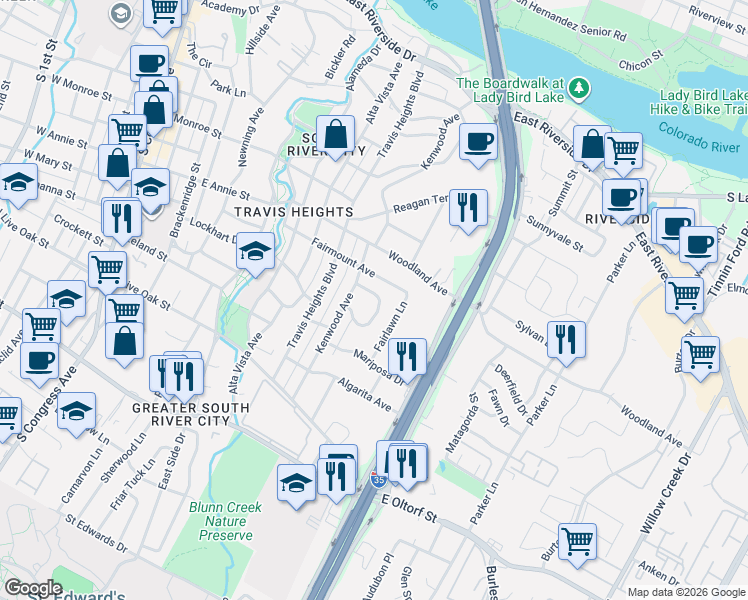The width and height of the screenshot is (748, 600).
Task: Select the grocery cart marker on Burton Dr right side
Action: [701, 356]
